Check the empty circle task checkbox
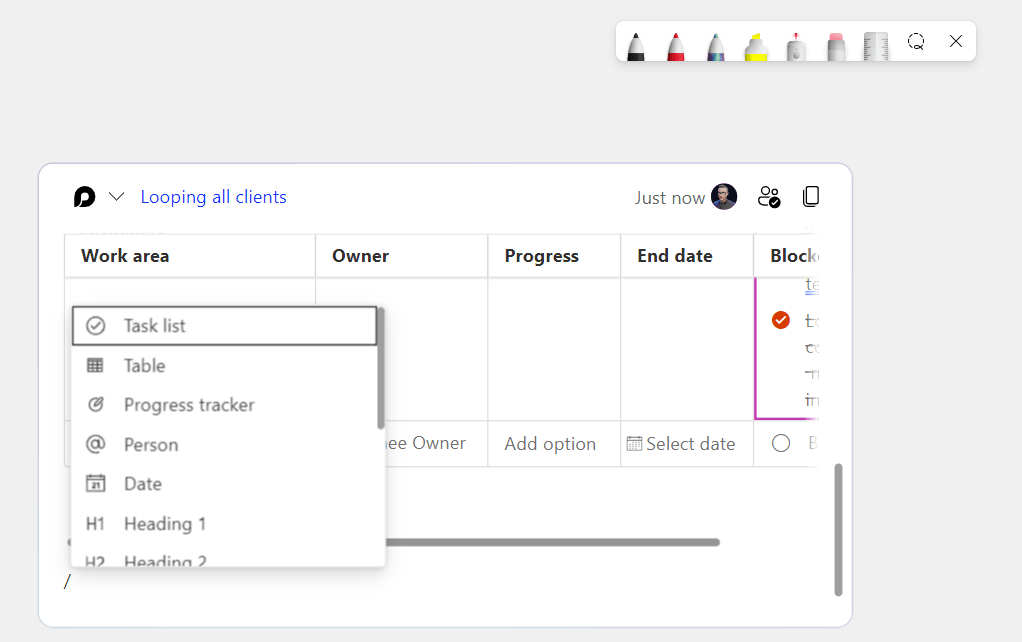This screenshot has width=1022, height=642. (781, 443)
